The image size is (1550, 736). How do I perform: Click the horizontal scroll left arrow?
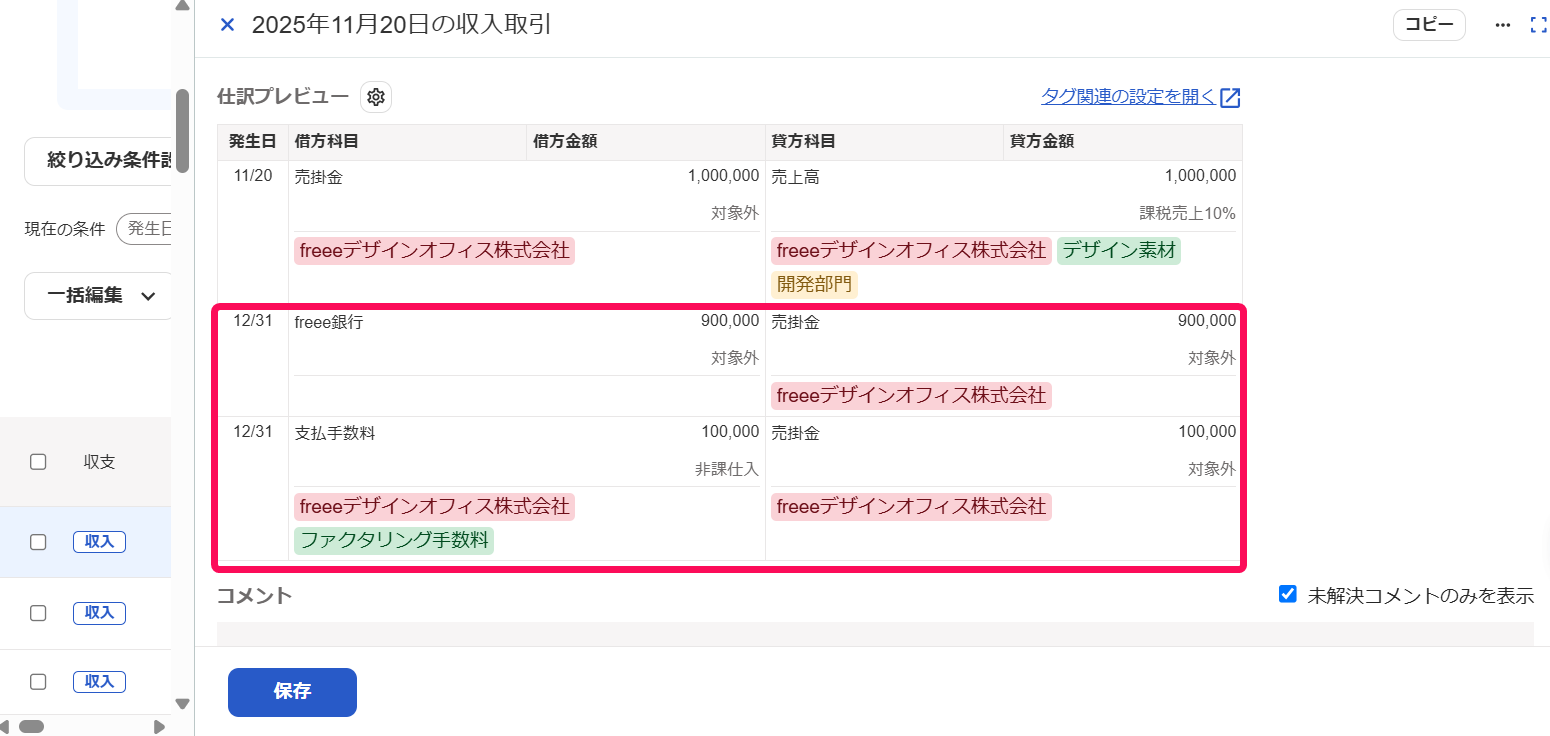[6, 727]
